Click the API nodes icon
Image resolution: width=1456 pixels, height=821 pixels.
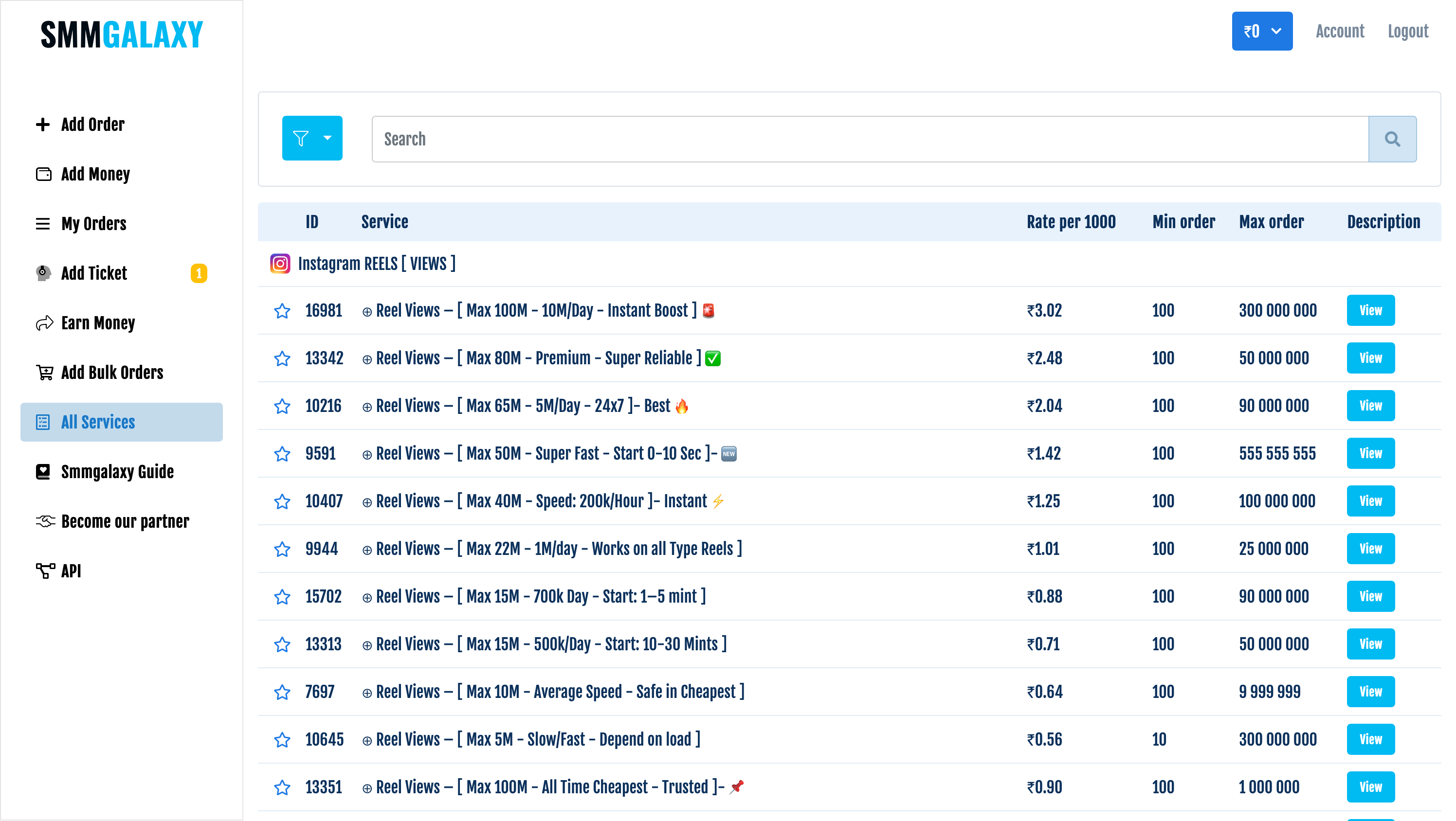tap(45, 571)
